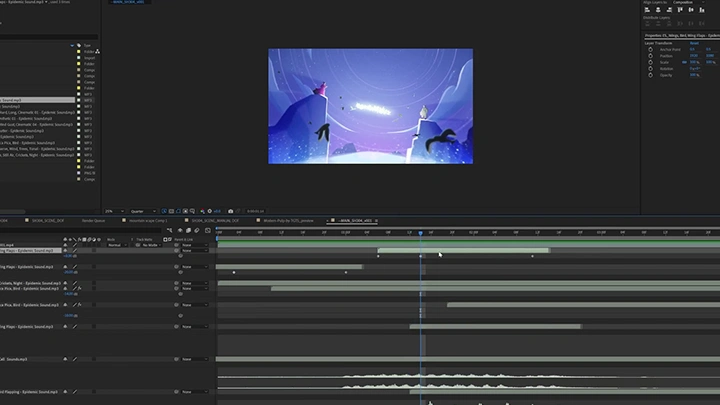Click the Opacity value in Properties panel
Screen dimensions: 720x405
pos(694,75)
